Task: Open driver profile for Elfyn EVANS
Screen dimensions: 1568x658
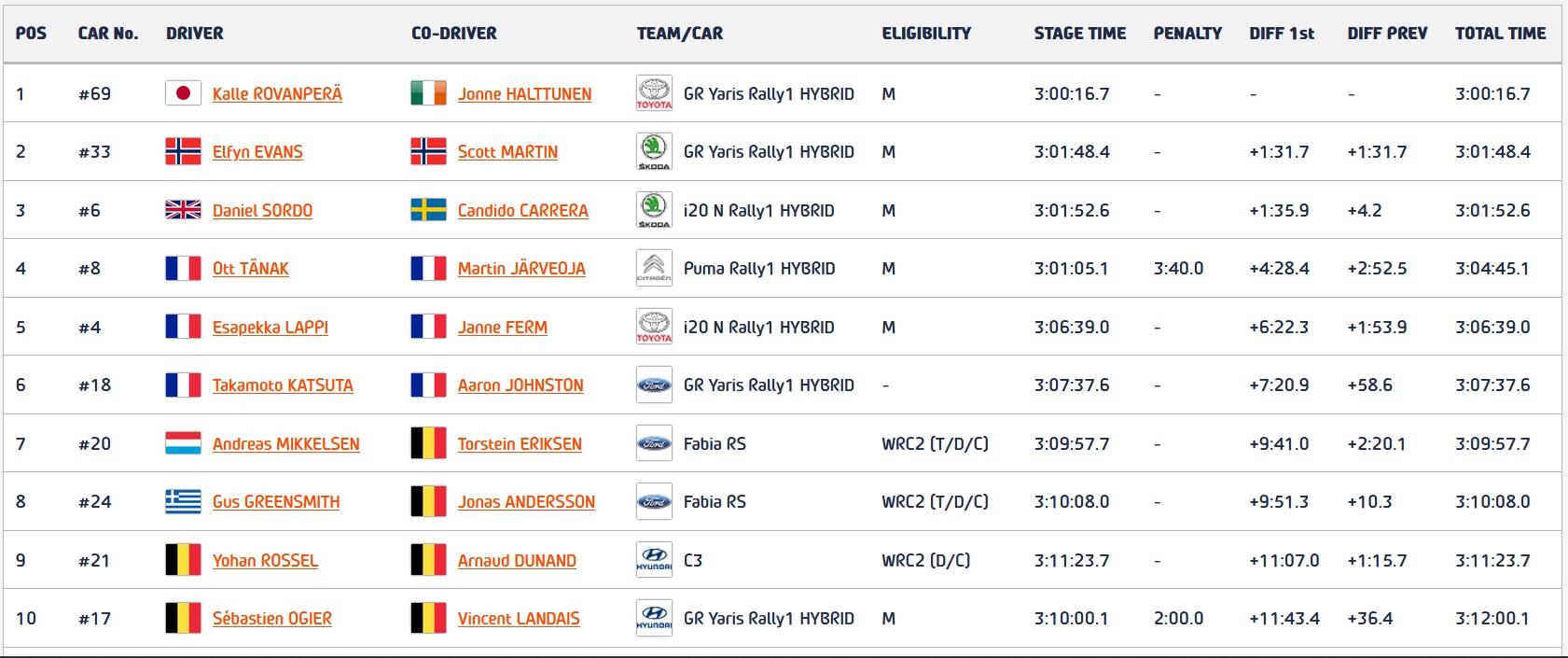Action: coord(257,152)
